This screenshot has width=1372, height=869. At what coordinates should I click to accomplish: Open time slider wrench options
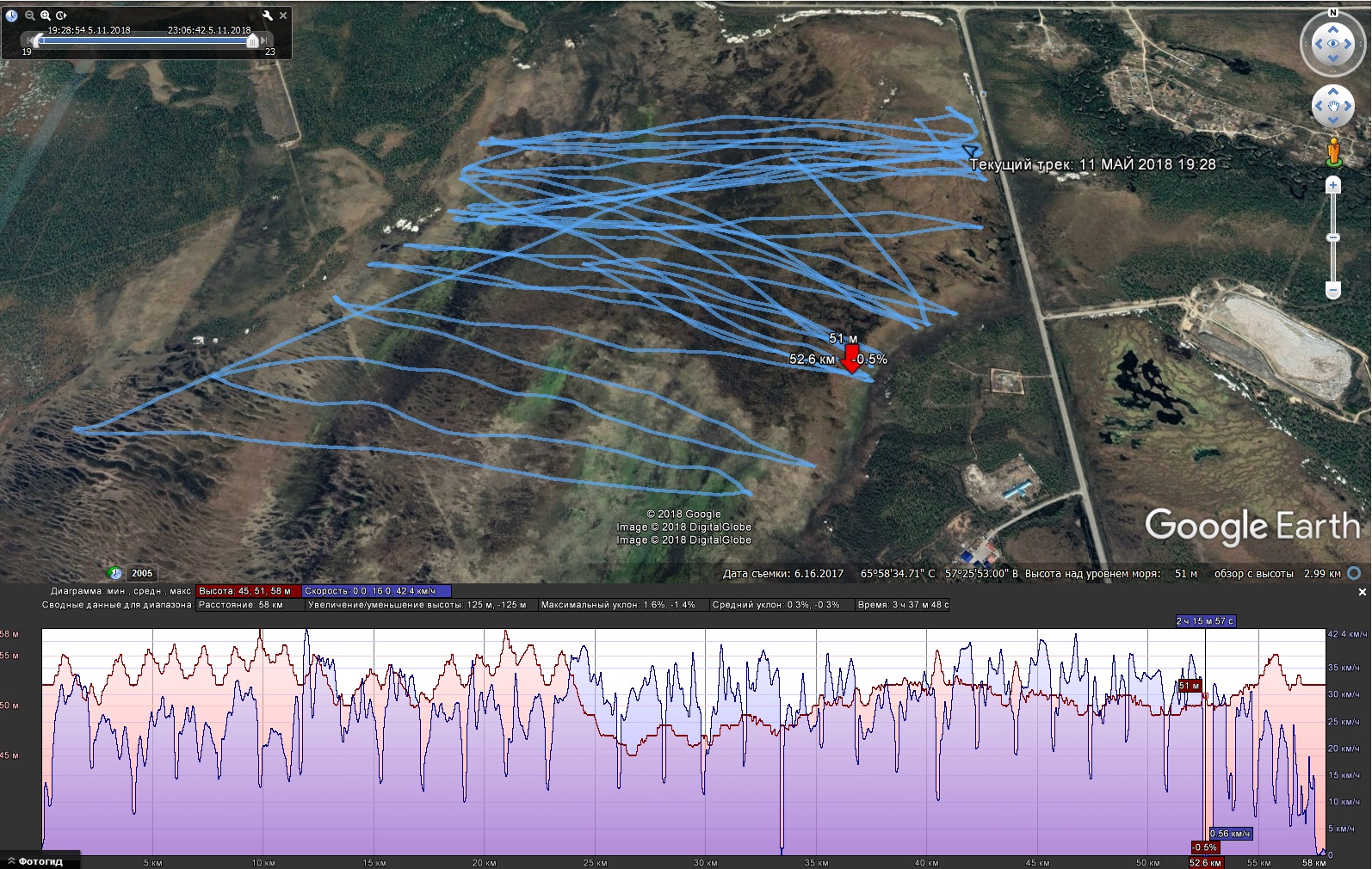267,15
